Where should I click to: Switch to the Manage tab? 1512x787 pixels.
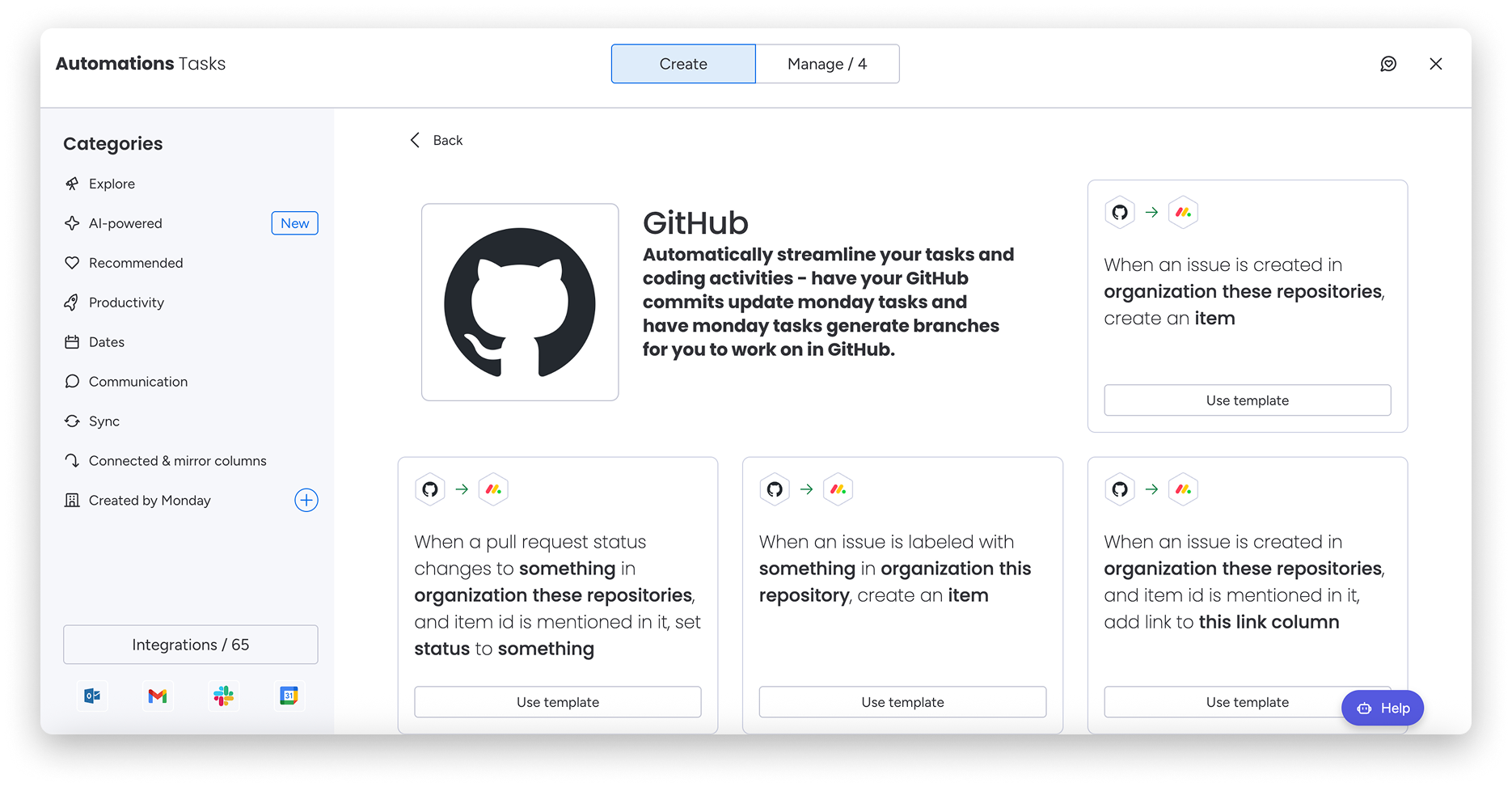(827, 63)
